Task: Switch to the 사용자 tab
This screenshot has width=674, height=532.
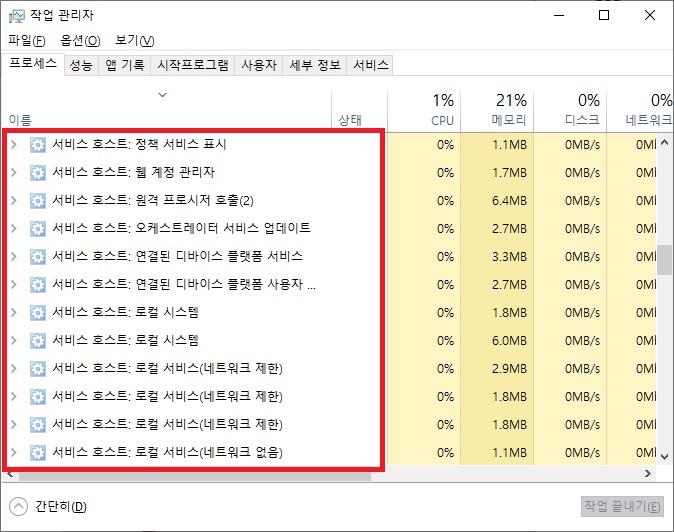Action: [258, 65]
